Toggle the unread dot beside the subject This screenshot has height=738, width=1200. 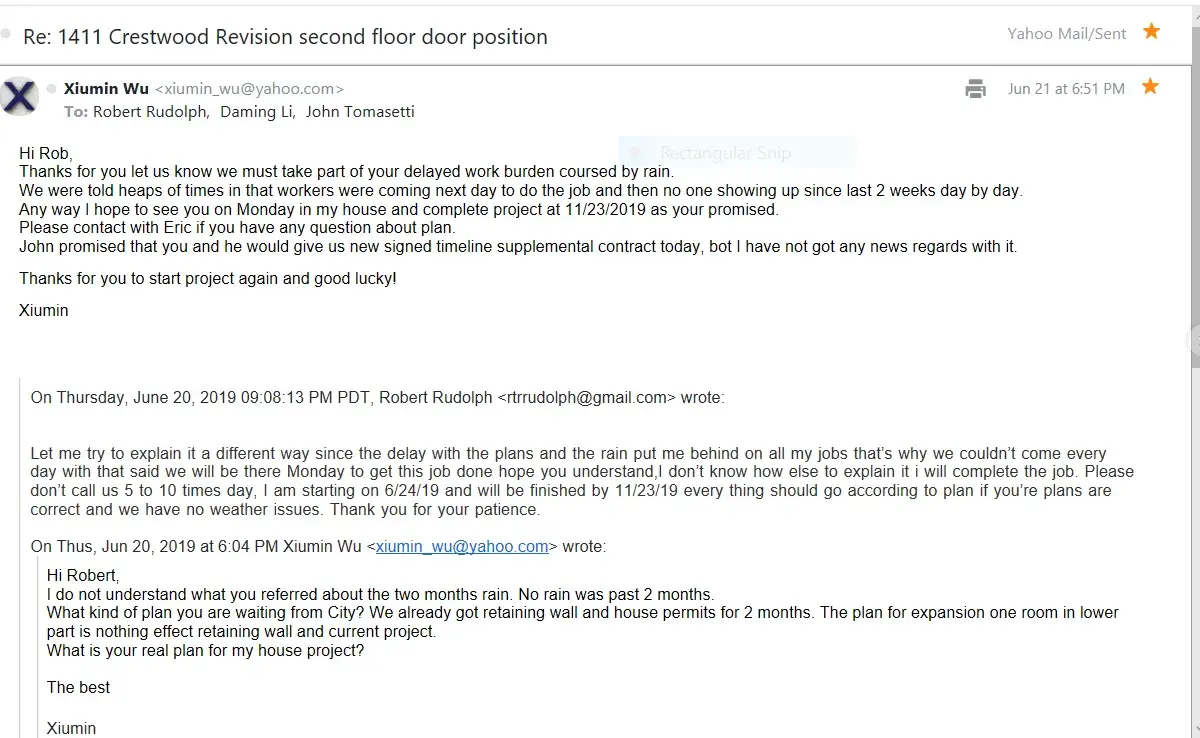(x=6, y=34)
